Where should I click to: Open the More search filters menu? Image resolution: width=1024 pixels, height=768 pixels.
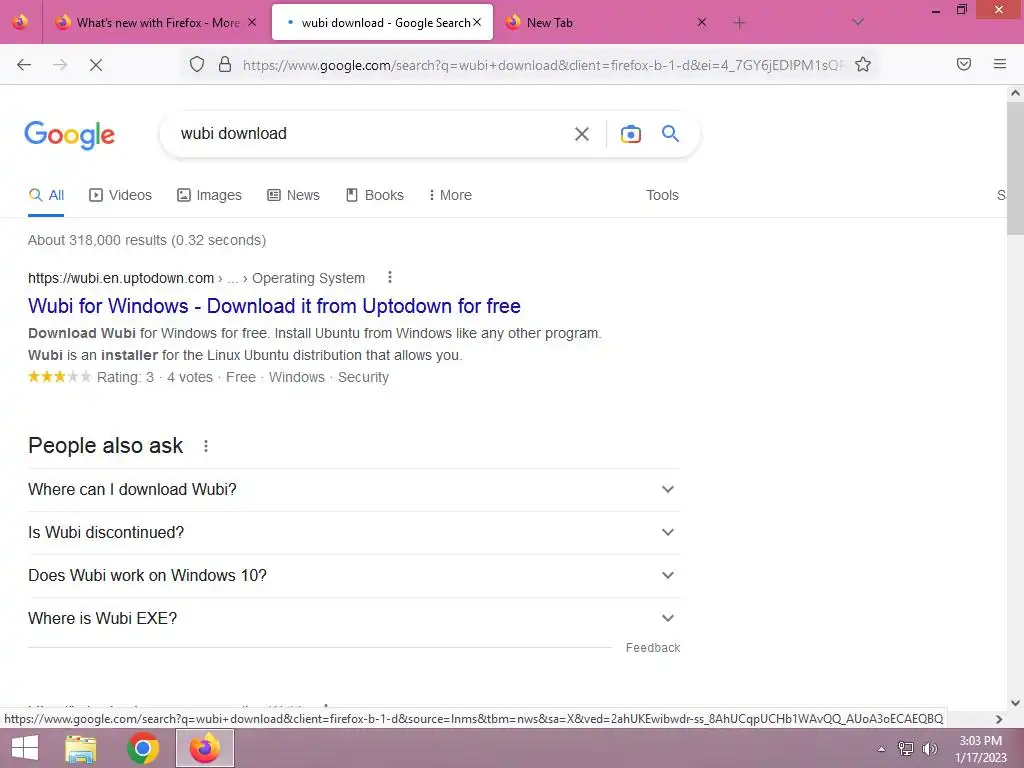(450, 195)
